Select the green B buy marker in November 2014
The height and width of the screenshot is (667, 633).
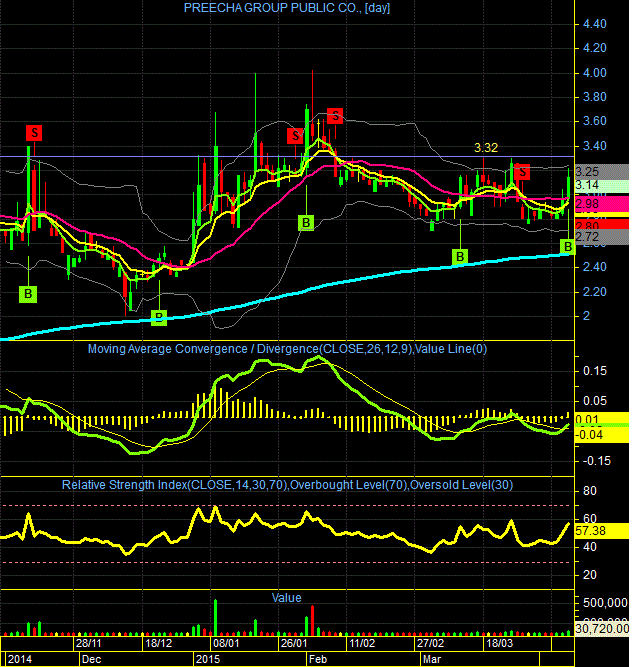28,294
